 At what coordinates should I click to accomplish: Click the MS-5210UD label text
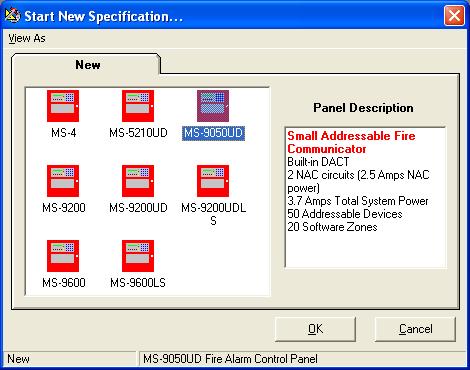(138, 133)
